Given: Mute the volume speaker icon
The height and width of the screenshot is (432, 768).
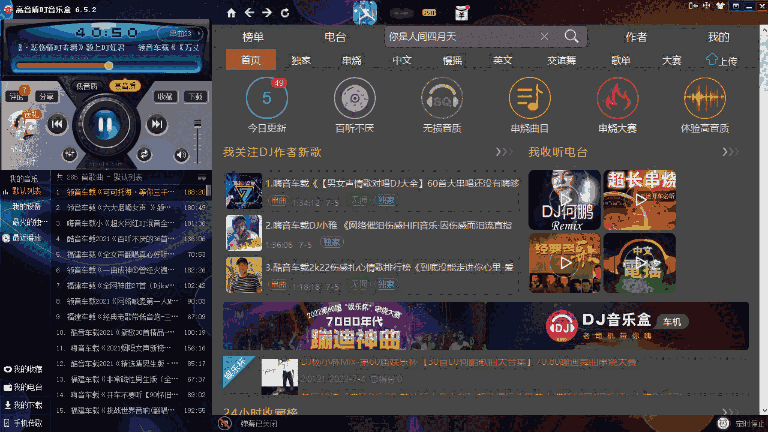Looking at the screenshot, I should pyautogui.click(x=181, y=155).
